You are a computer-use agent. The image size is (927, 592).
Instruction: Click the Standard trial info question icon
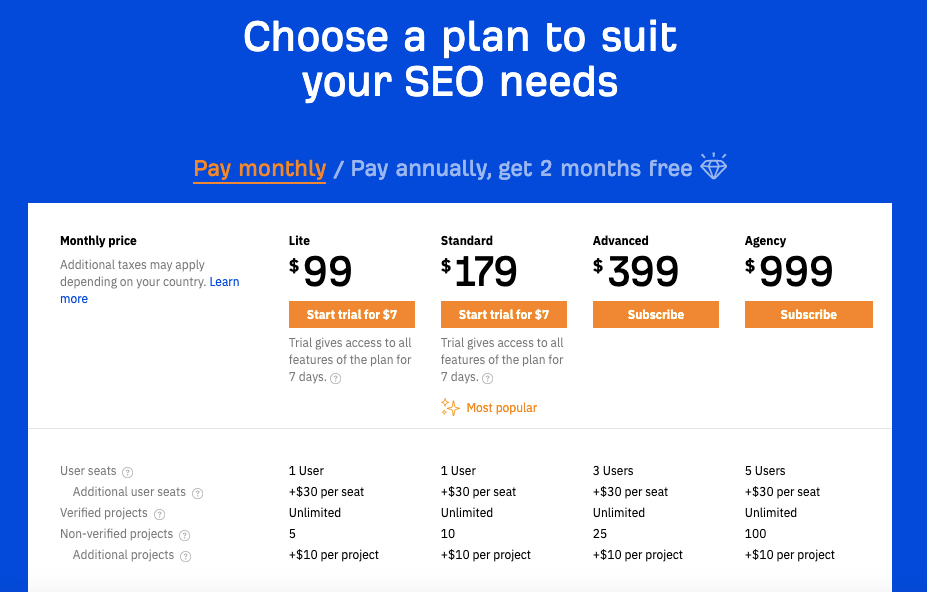tap(488, 378)
